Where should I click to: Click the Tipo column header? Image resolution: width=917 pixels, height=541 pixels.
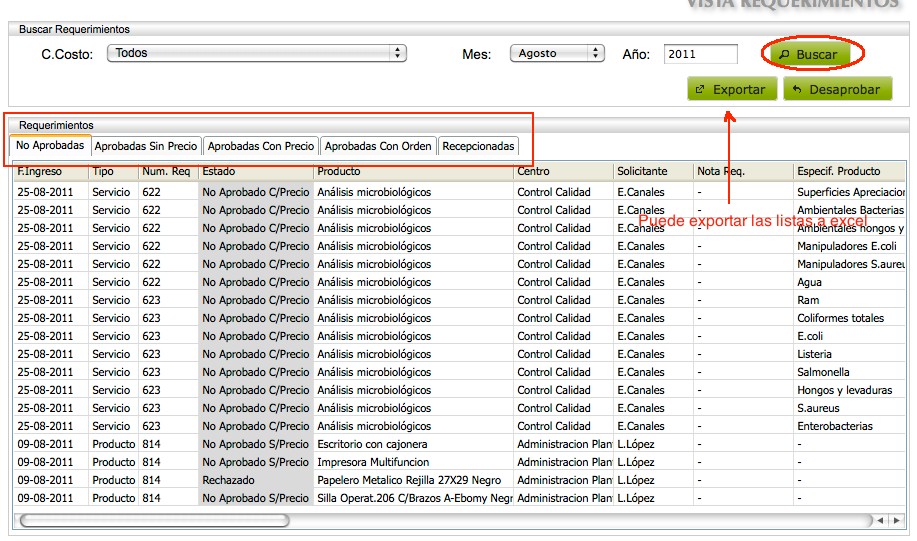click(x=113, y=171)
